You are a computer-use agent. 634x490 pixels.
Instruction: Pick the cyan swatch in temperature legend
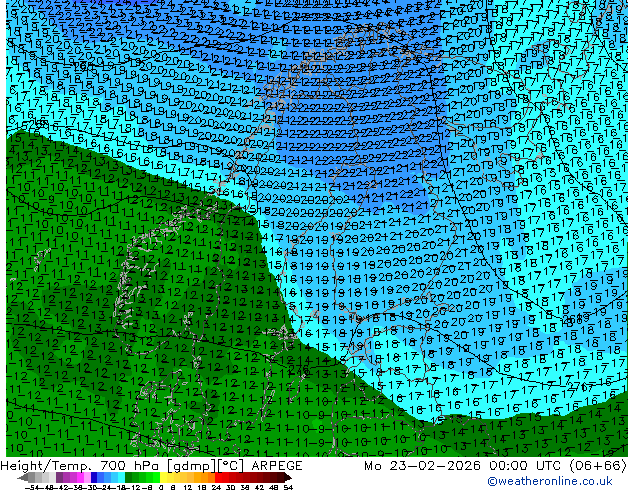coord(121,478)
